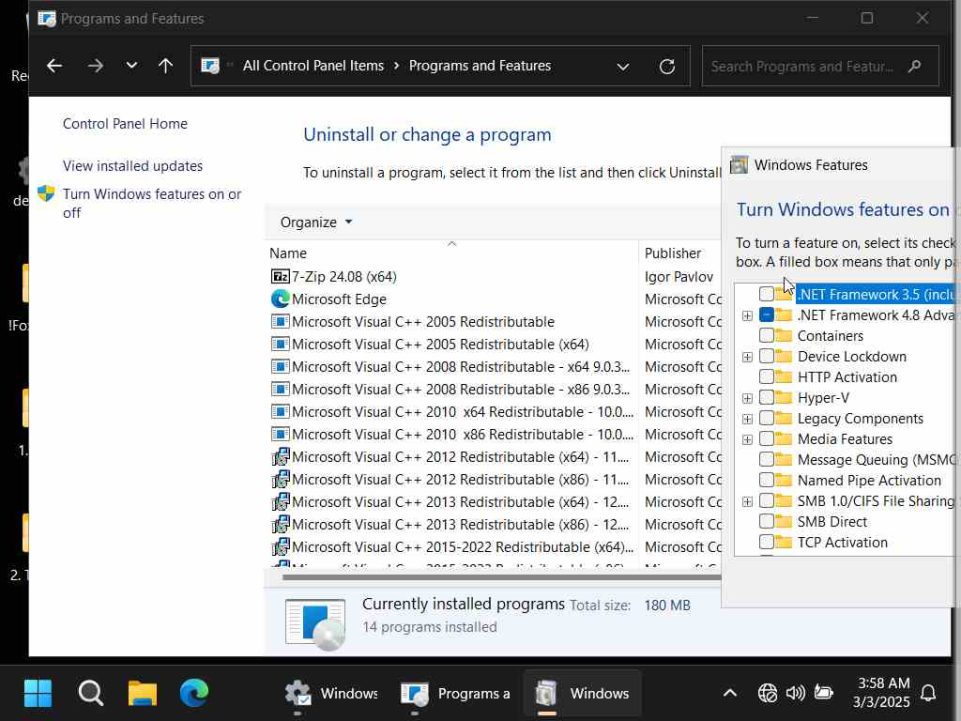This screenshot has width=961, height=721.
Task: Click Visual C++ 2005 Redistributable (x64) icon
Action: point(279,345)
